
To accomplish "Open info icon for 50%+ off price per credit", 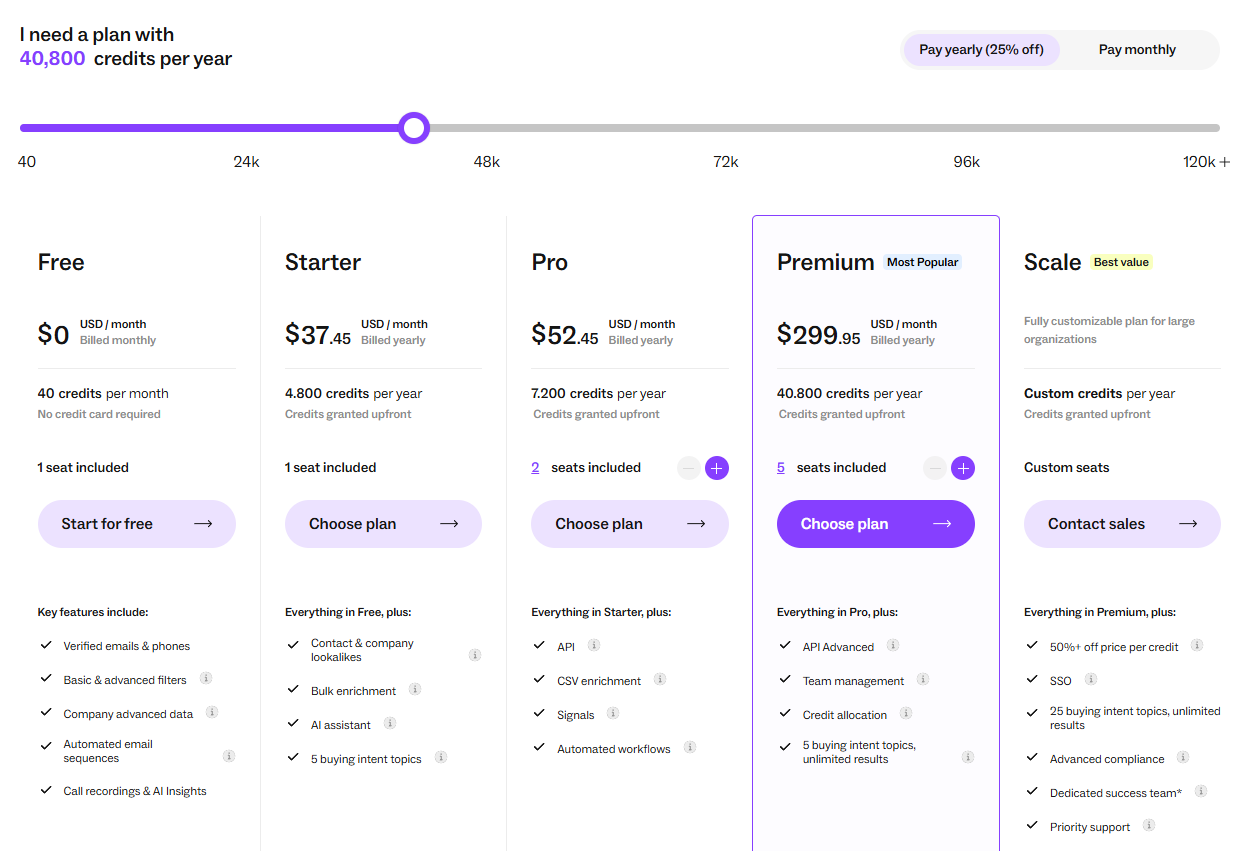I will point(1197,645).
